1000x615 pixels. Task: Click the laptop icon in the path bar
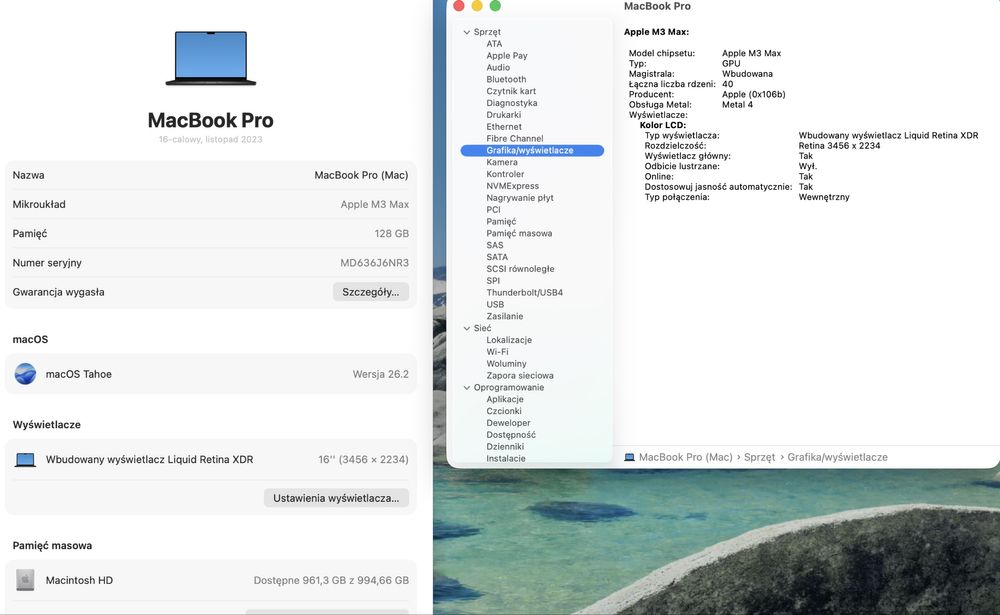[629, 457]
